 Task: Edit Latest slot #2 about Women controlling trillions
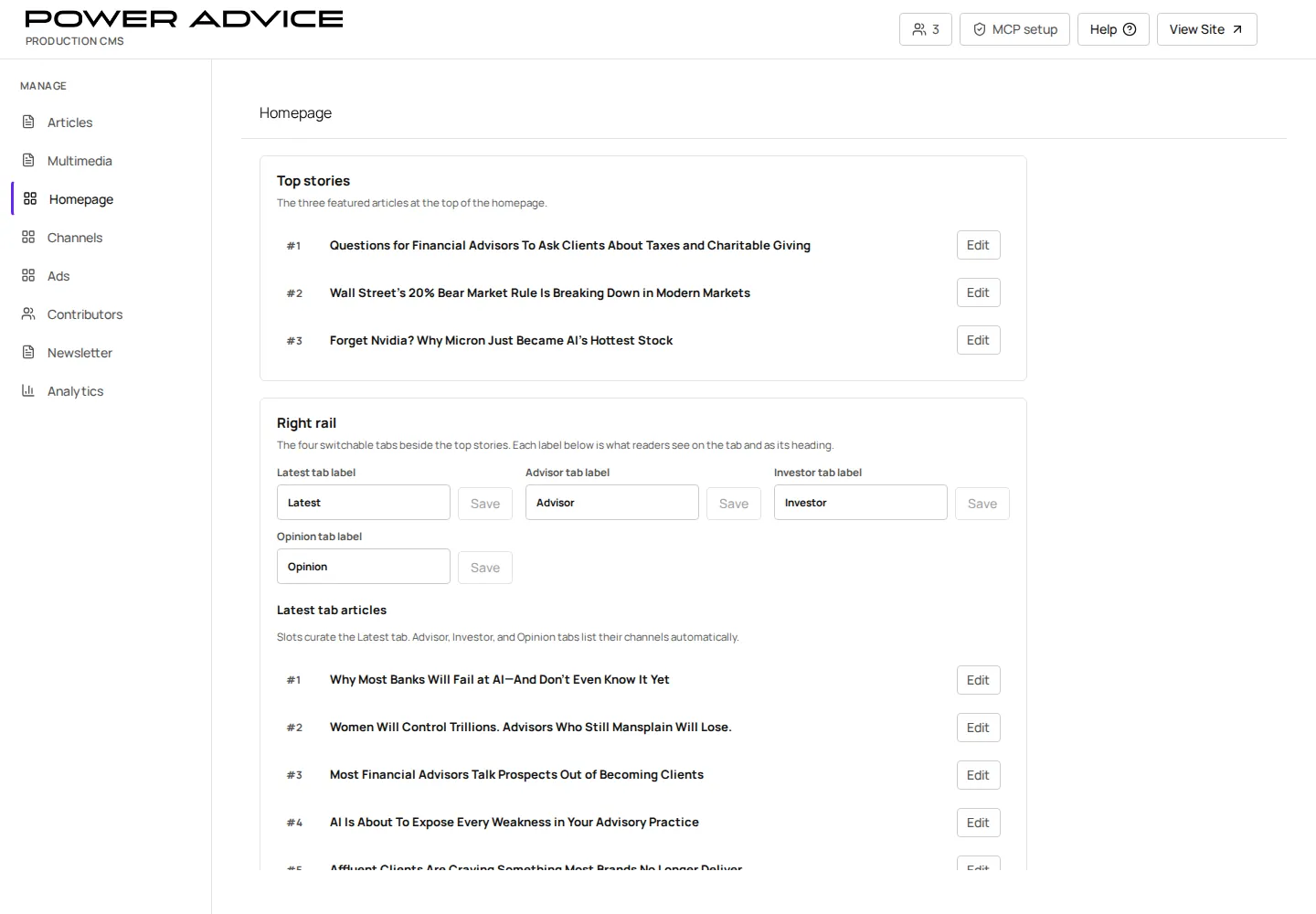(978, 728)
